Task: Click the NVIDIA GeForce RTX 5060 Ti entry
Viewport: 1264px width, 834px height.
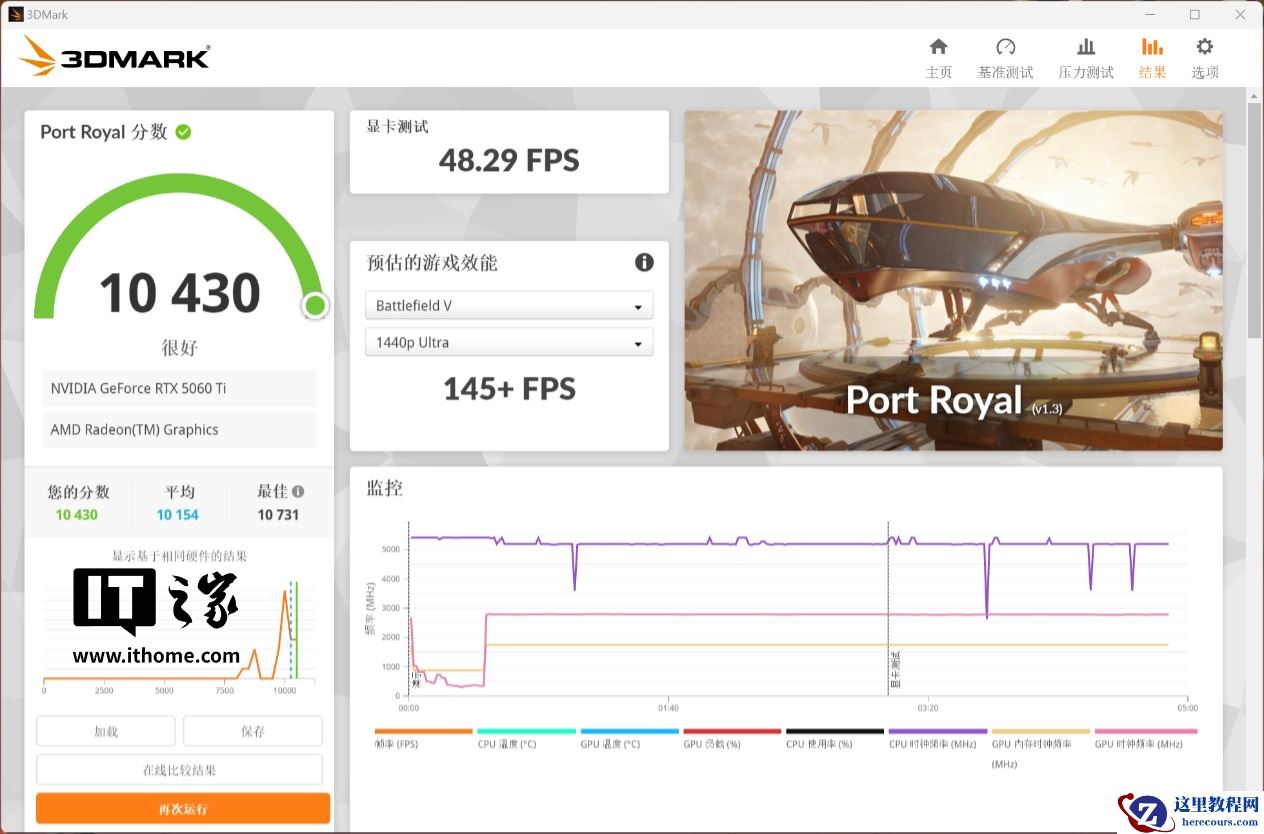Action: point(179,388)
